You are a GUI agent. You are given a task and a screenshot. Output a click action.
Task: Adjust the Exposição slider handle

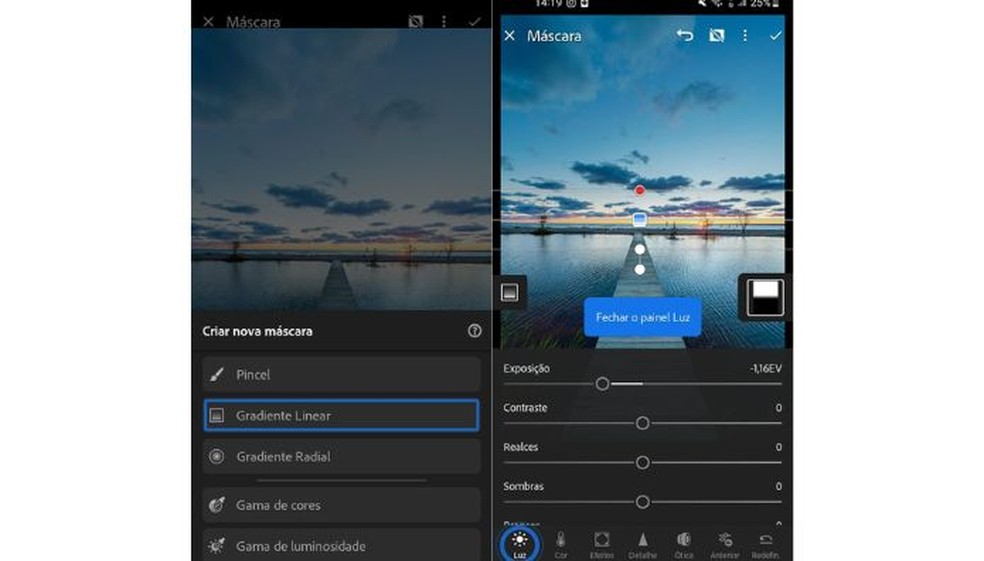pos(602,383)
